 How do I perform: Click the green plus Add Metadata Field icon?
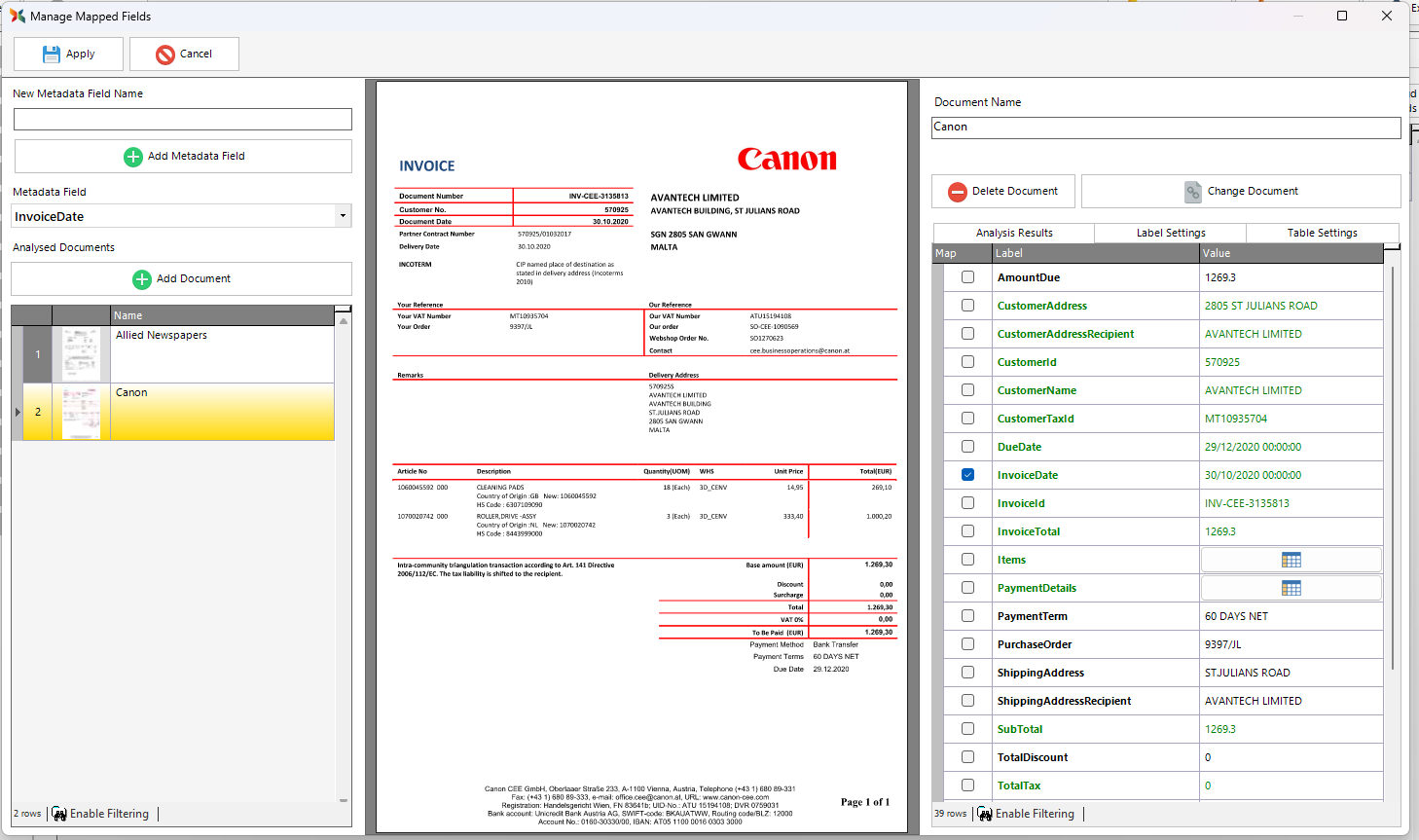[x=133, y=157]
